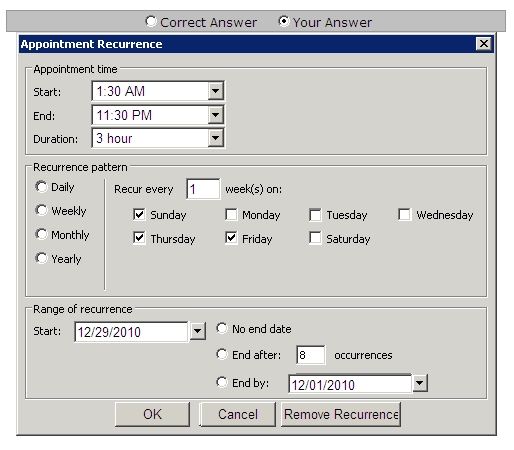Close the Appointment Recurrence dialog

pos(484,44)
